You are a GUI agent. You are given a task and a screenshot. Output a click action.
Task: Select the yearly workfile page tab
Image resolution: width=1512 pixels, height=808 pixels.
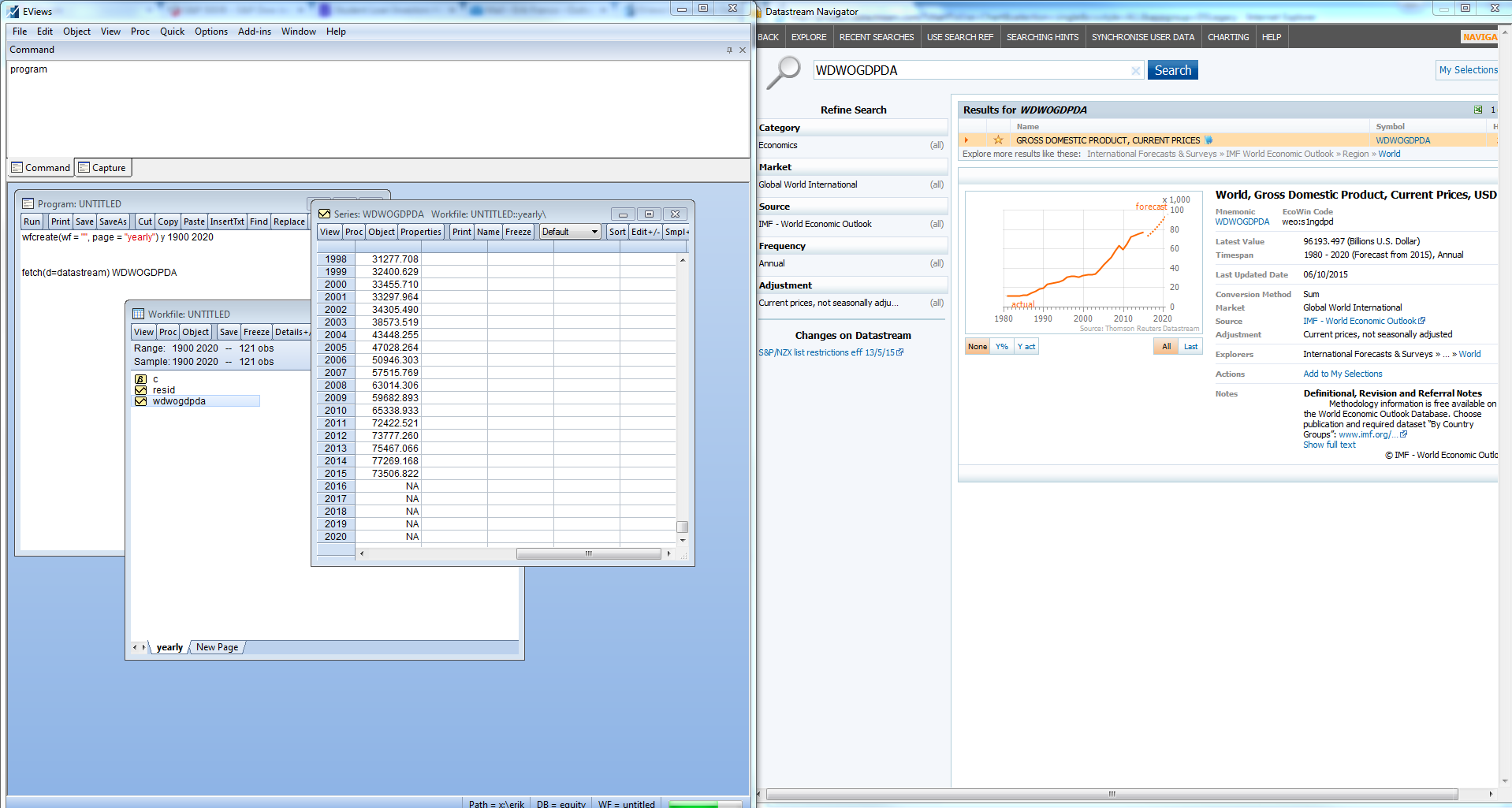click(x=169, y=647)
